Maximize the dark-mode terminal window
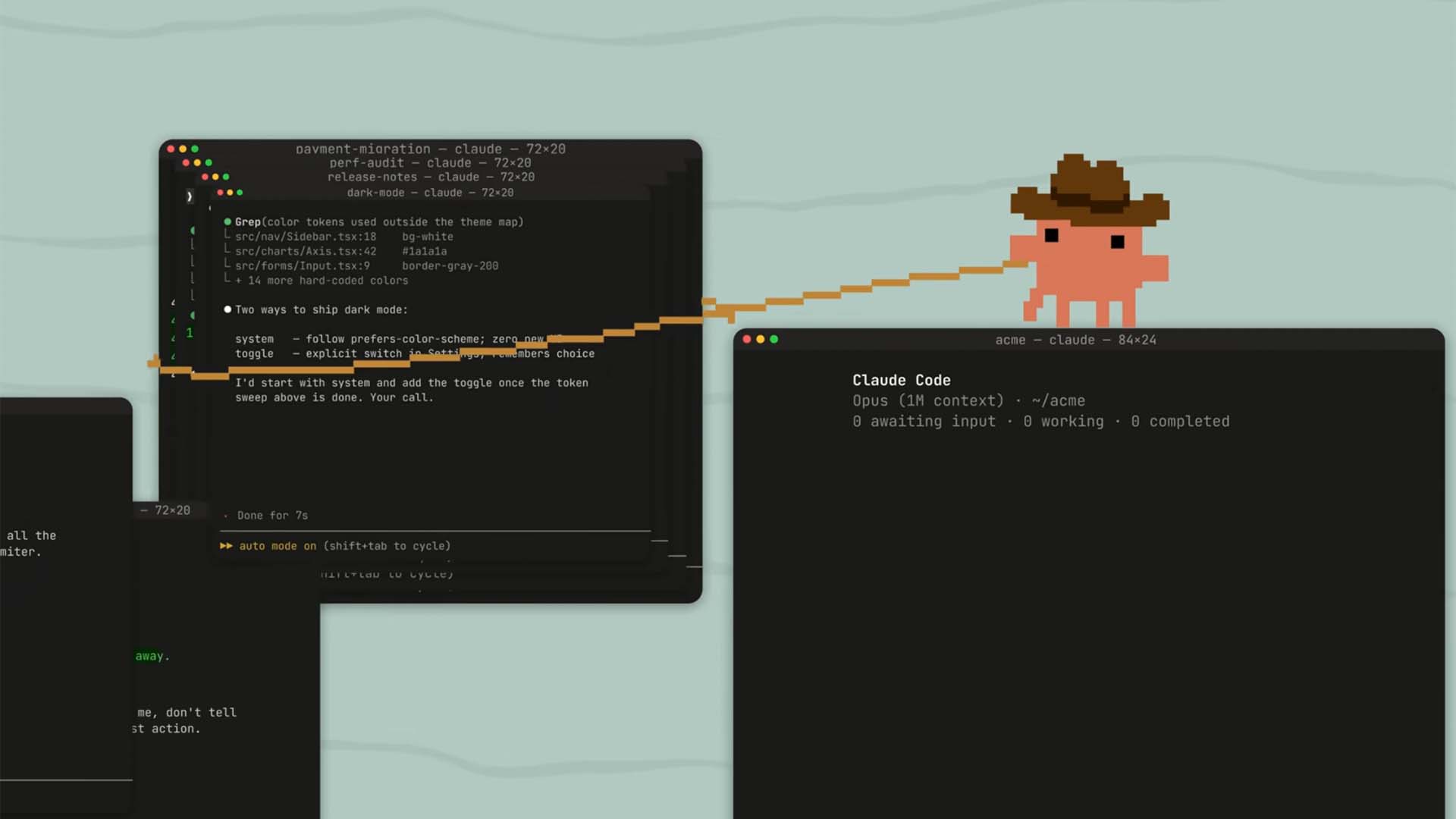This screenshot has width=1456, height=819. (x=240, y=193)
